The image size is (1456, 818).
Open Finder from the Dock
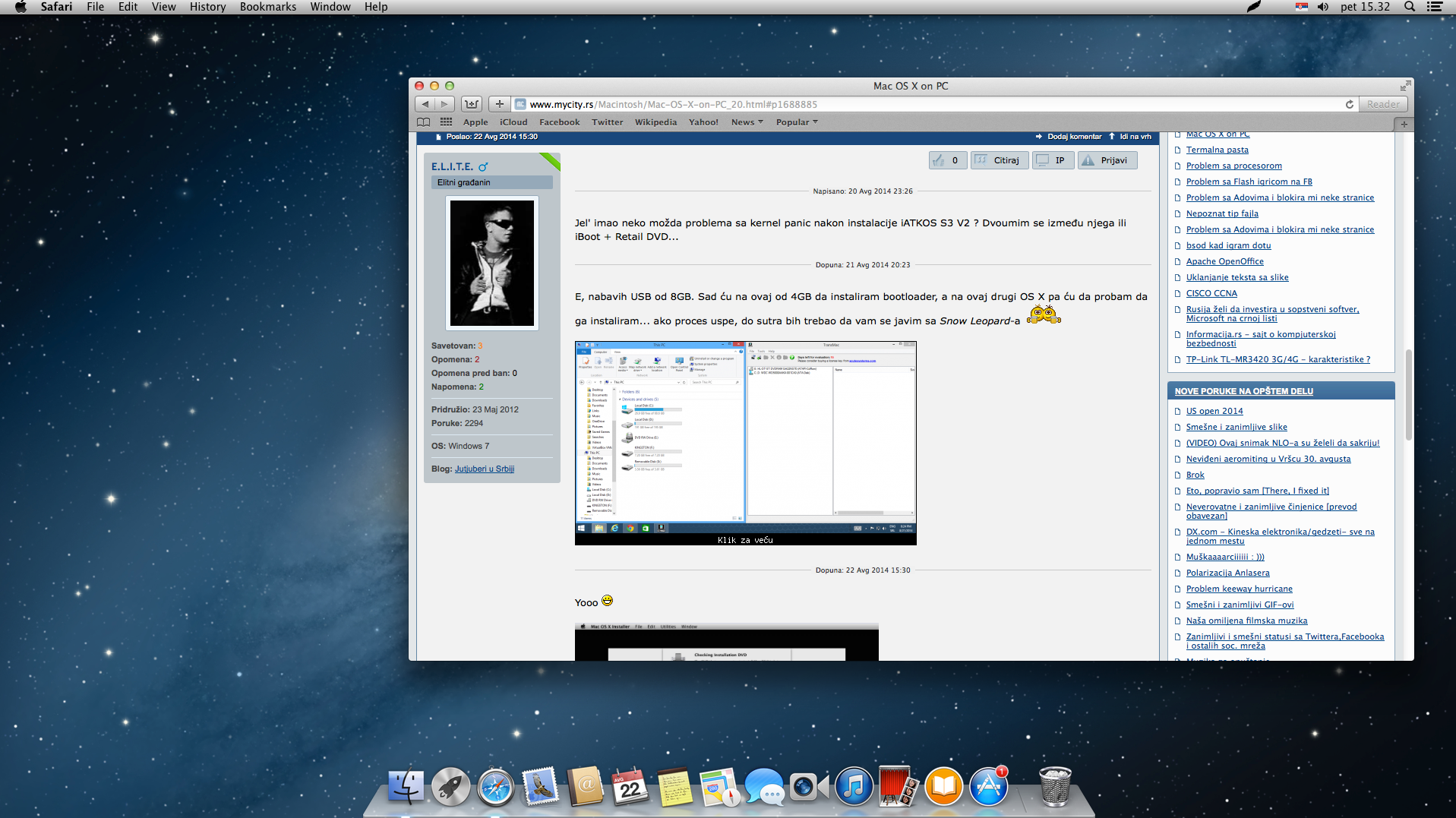(406, 786)
